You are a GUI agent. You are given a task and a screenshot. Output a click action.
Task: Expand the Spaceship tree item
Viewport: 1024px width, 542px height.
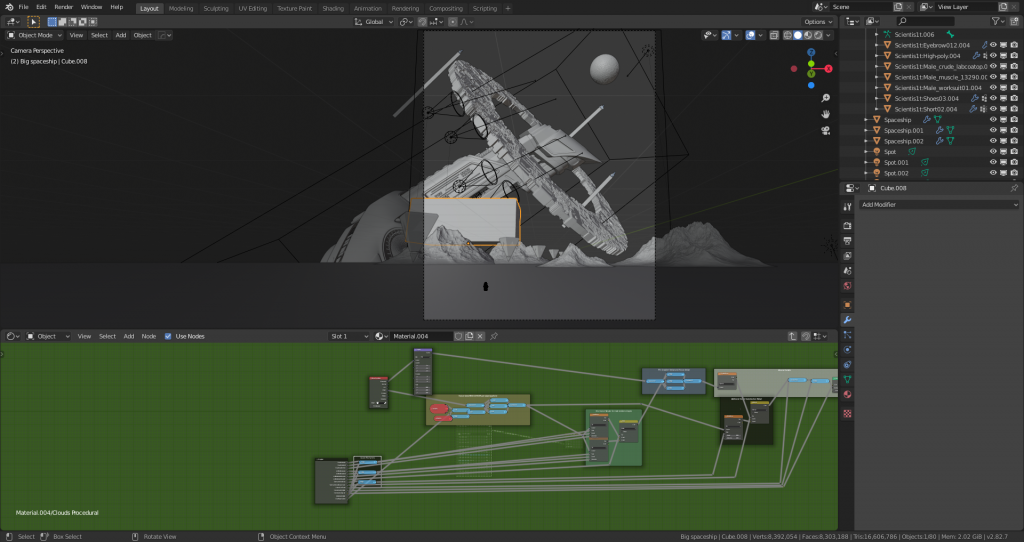click(867, 120)
